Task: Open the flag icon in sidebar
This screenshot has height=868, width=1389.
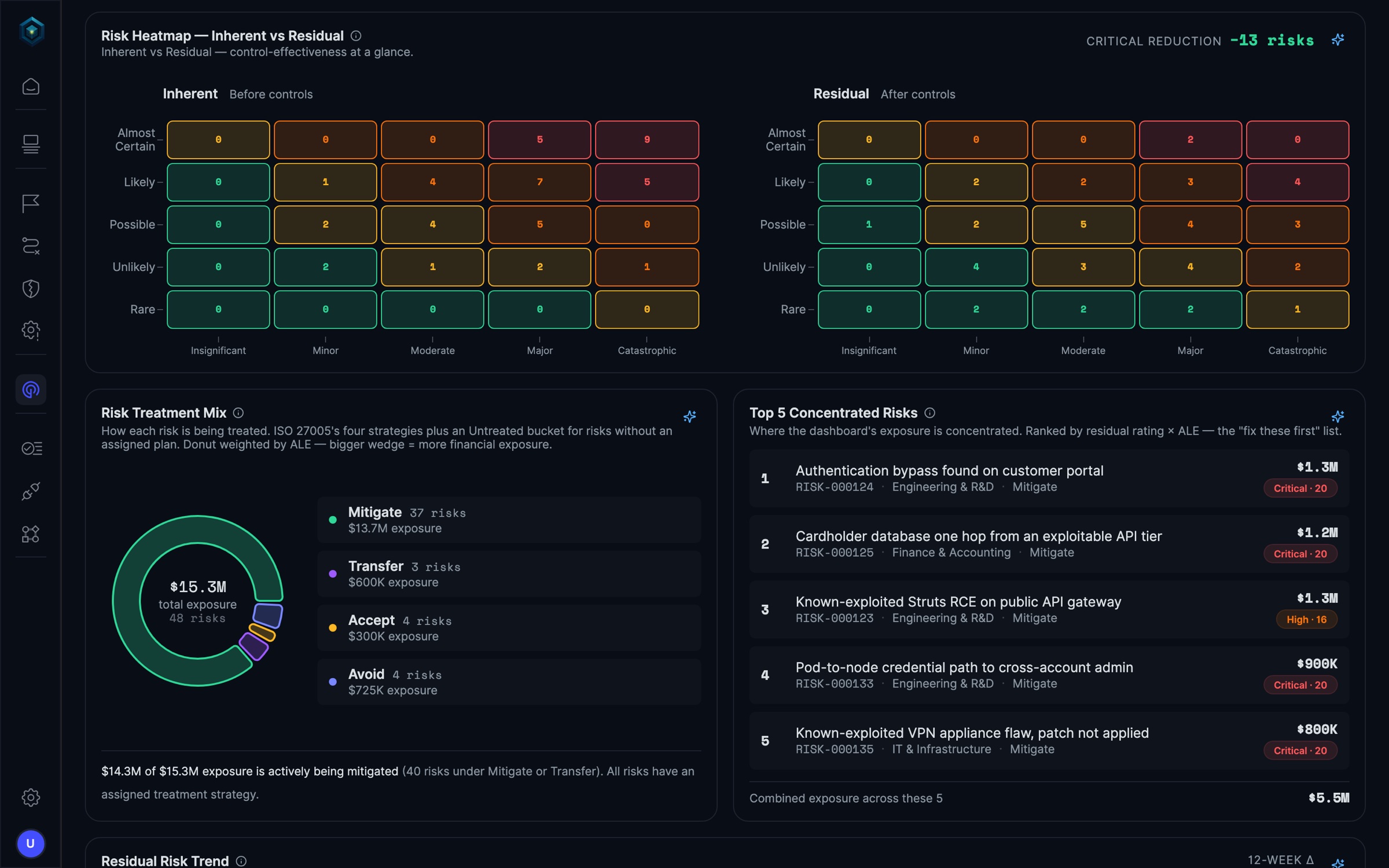Action: click(x=31, y=203)
